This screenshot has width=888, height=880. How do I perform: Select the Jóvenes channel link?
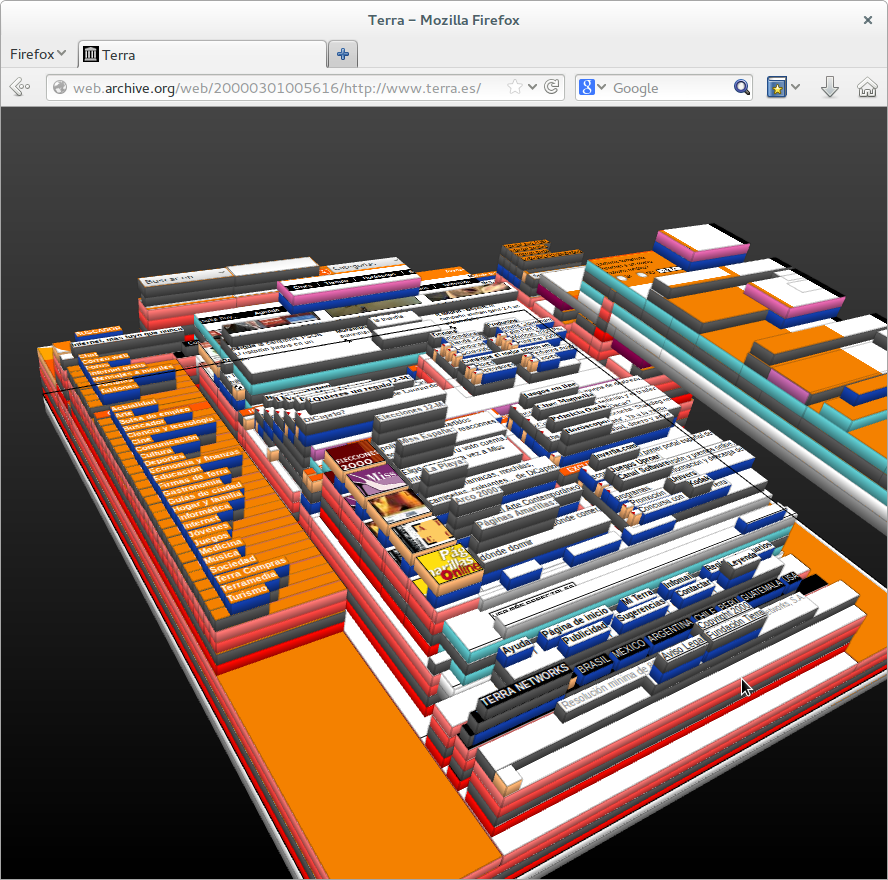(x=208, y=529)
